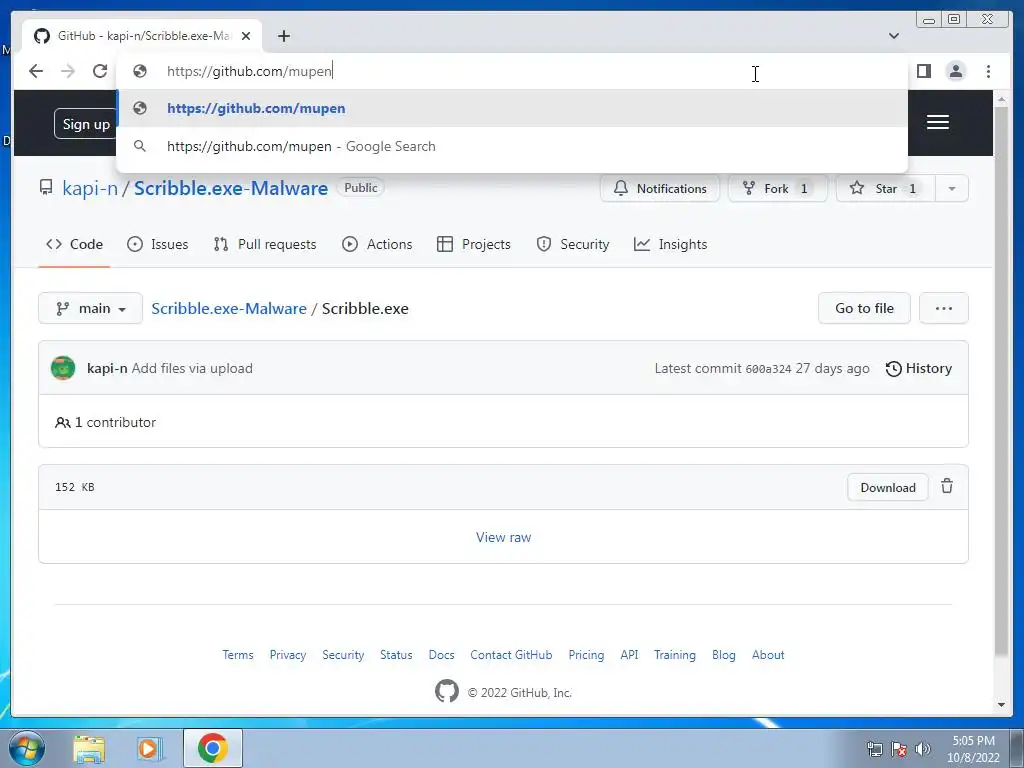The height and width of the screenshot is (768, 1024).
Task: Click Scribble.exe-Malware in the file breadcrumb
Action: [x=229, y=308]
